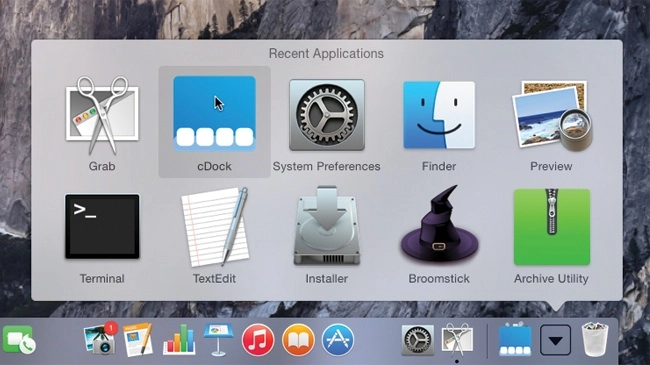Open the Trash in the Dock
Viewport: 650px width, 365px height.
pos(595,340)
